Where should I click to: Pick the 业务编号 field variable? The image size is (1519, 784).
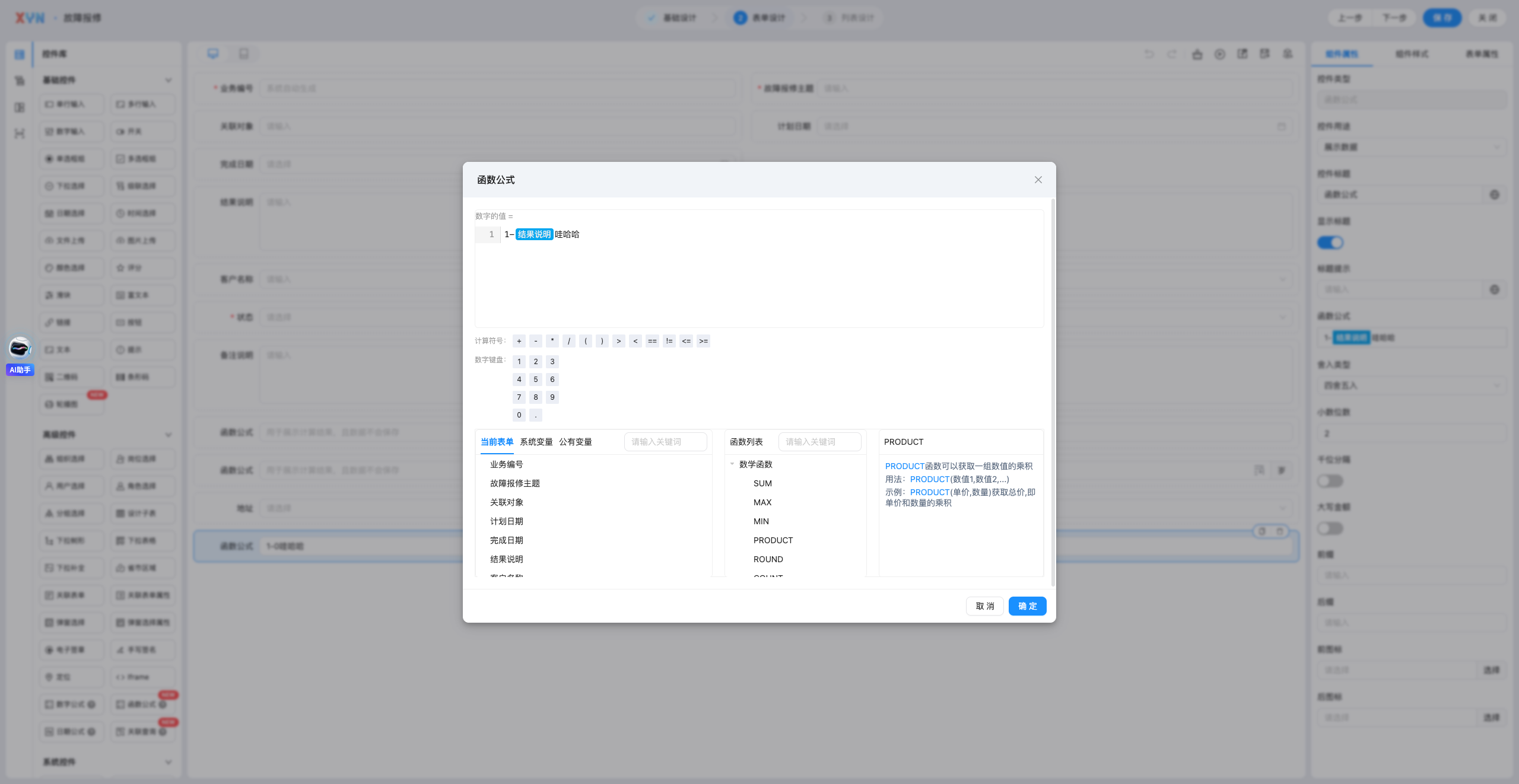point(507,464)
